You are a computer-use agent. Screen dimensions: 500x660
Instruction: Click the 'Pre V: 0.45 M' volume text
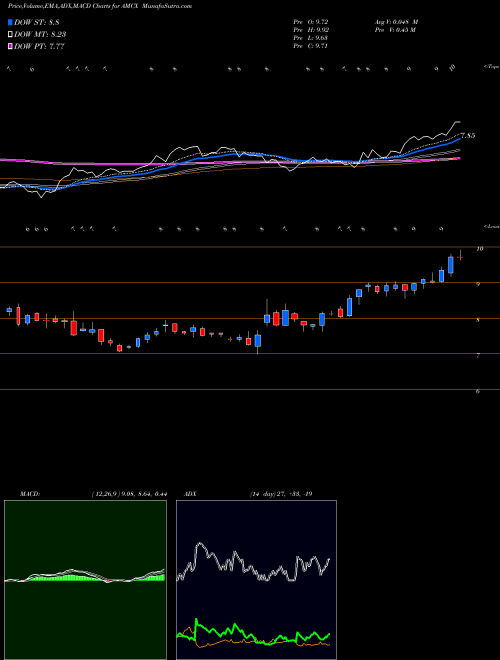[394, 30]
